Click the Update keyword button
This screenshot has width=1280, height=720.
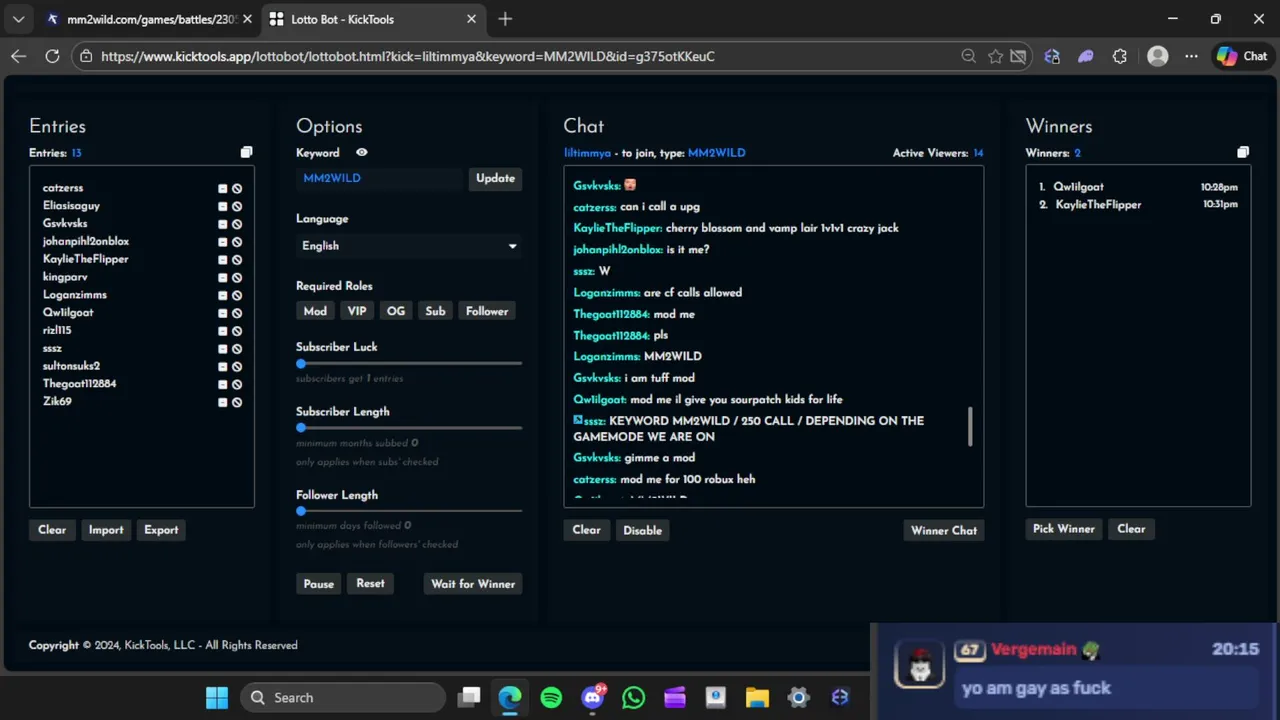pyautogui.click(x=495, y=178)
